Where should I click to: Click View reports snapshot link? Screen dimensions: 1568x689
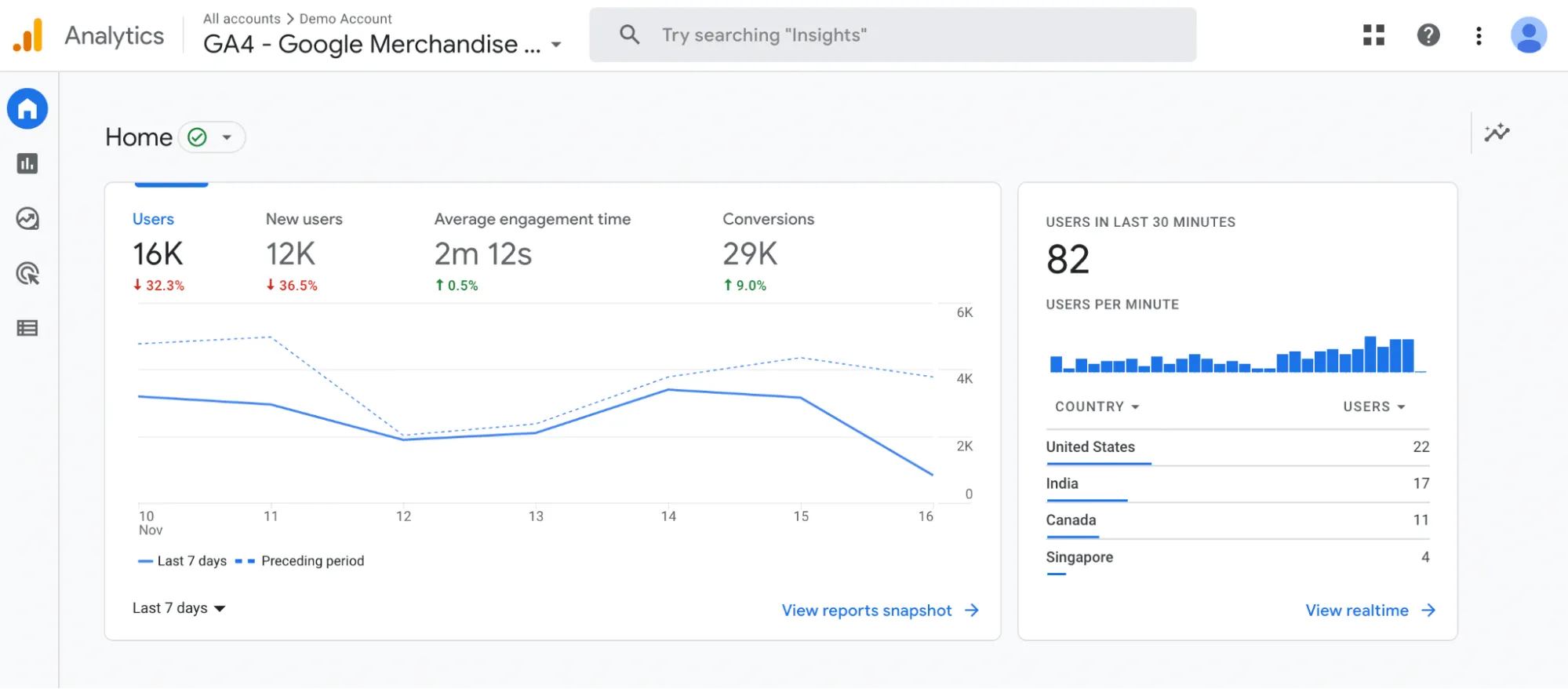867,611
